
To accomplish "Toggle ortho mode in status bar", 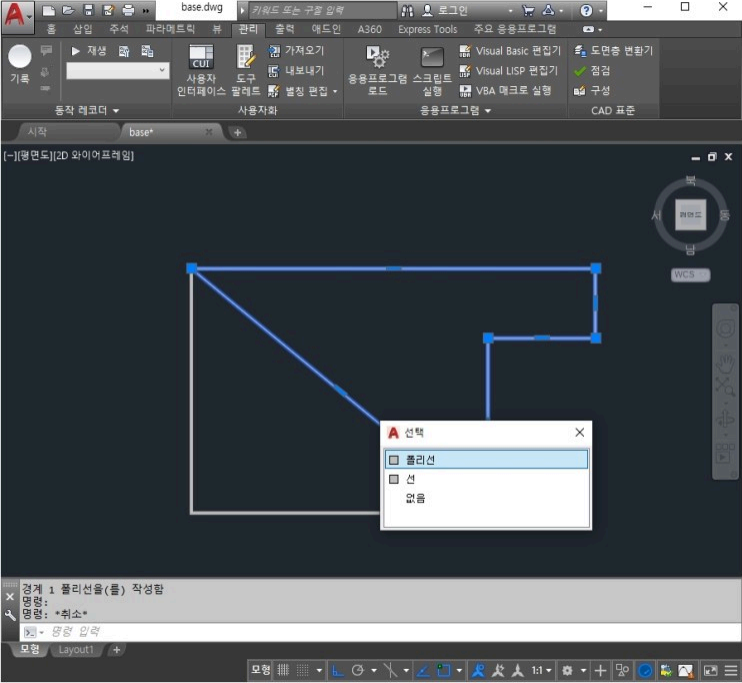I will tap(337, 670).
